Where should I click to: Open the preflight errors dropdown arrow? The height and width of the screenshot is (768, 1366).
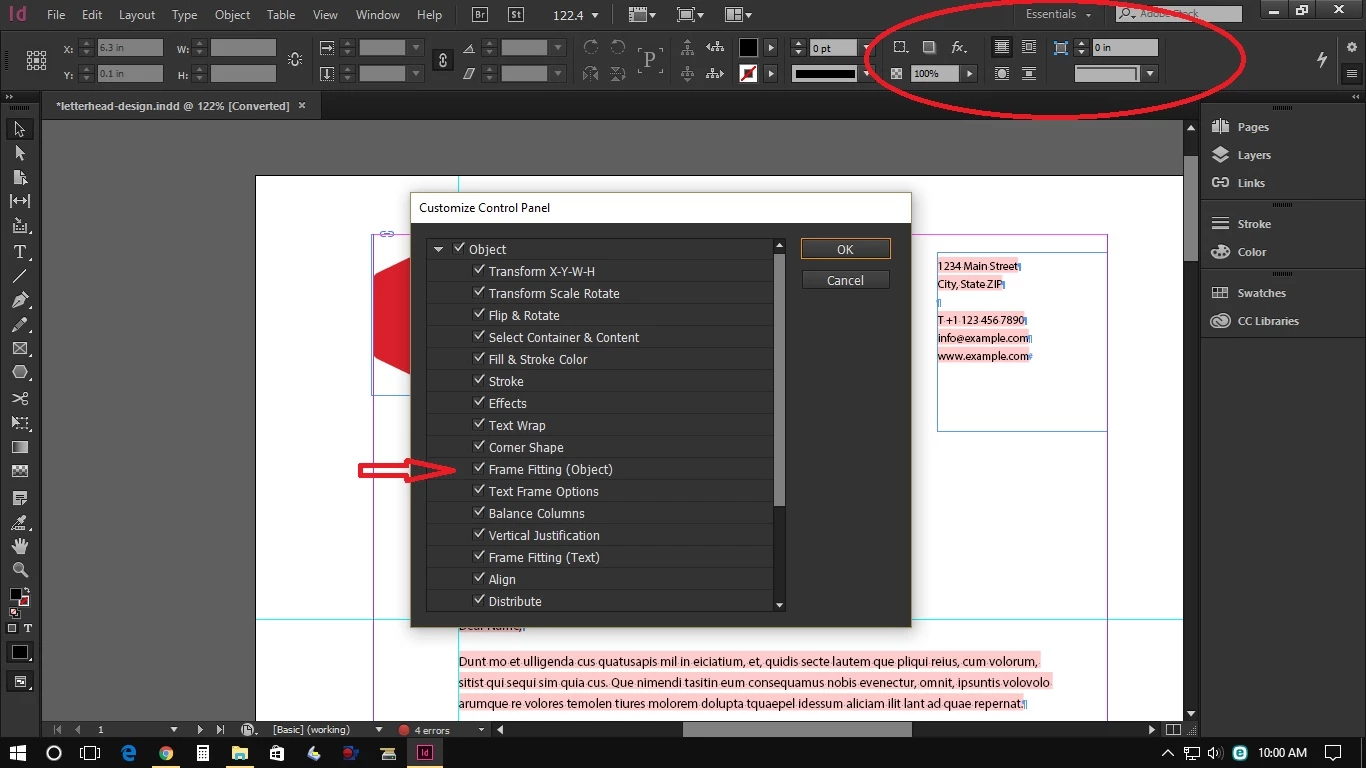481,730
